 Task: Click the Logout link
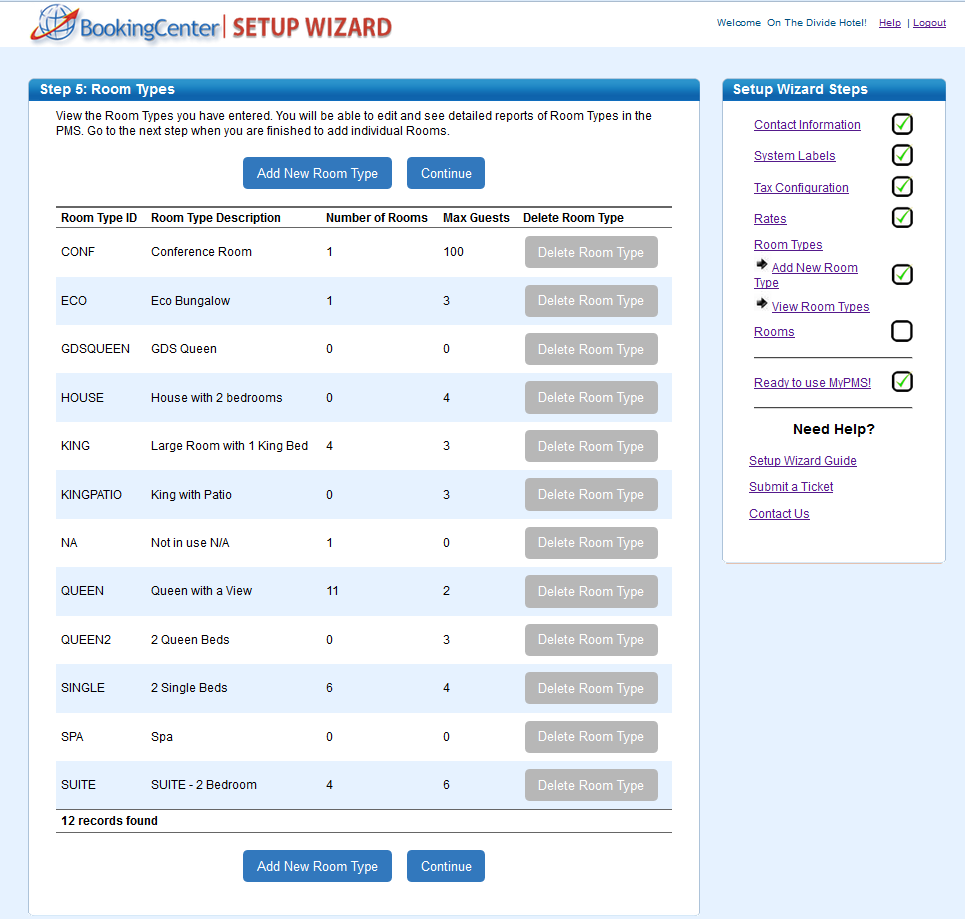[929, 23]
